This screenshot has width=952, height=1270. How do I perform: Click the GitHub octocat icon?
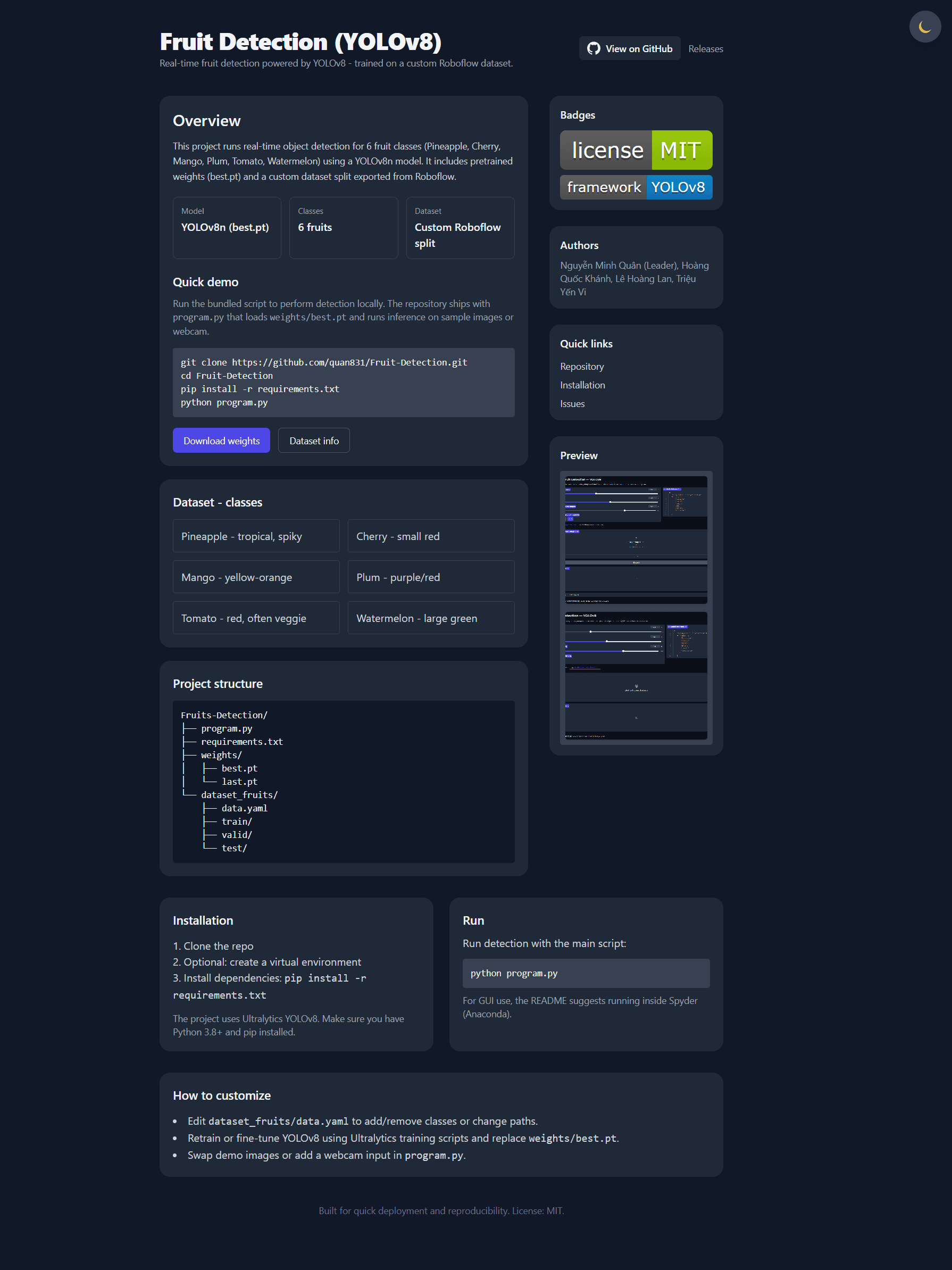594,49
